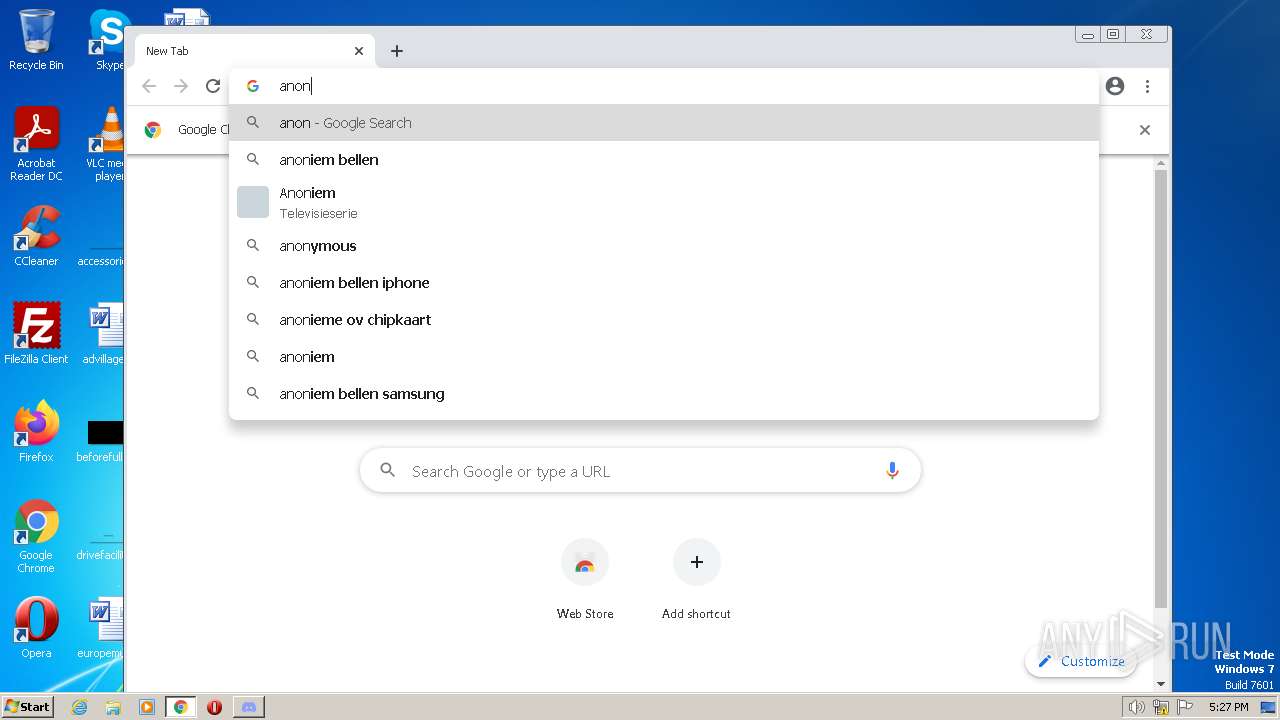
Task: Open the Recycle Bin desktop icon
Action: (36, 40)
